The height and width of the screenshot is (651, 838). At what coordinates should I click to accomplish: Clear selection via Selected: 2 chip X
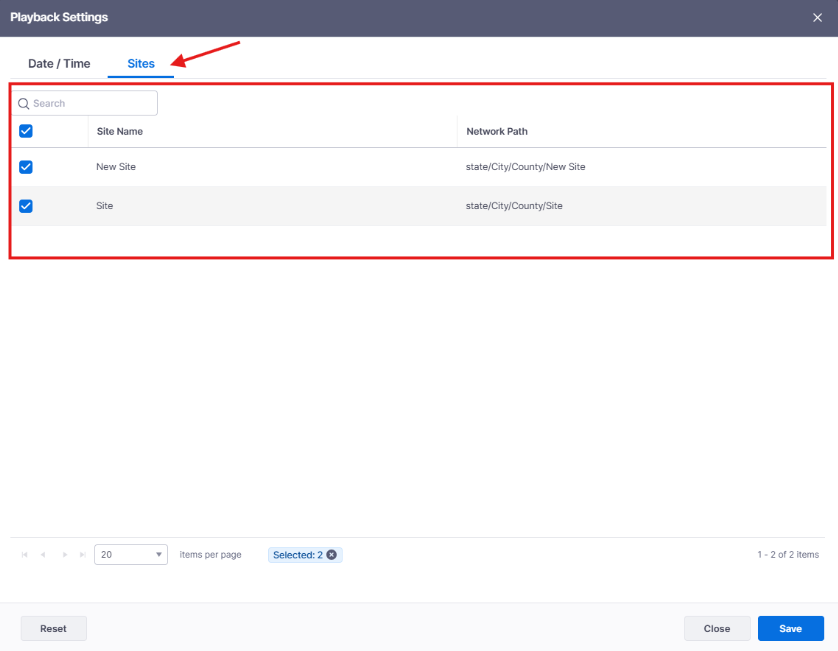click(332, 555)
